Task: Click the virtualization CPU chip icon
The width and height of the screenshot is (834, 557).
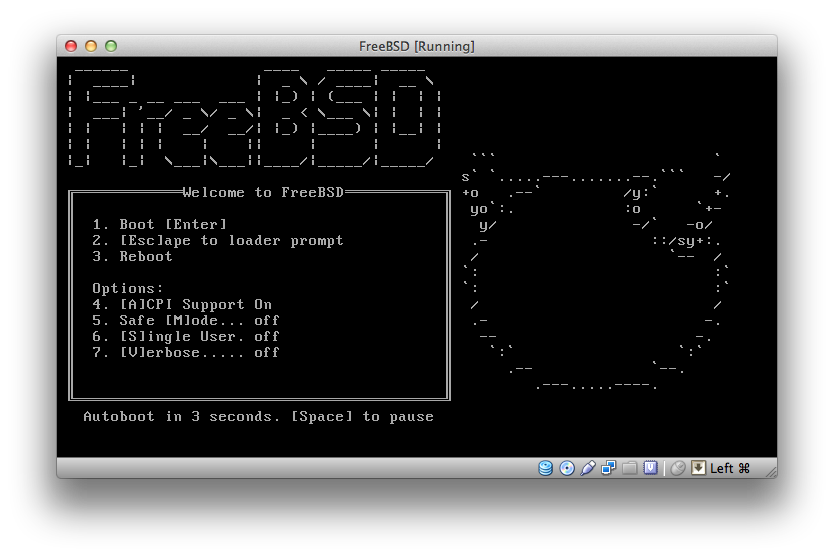Action: [650, 468]
